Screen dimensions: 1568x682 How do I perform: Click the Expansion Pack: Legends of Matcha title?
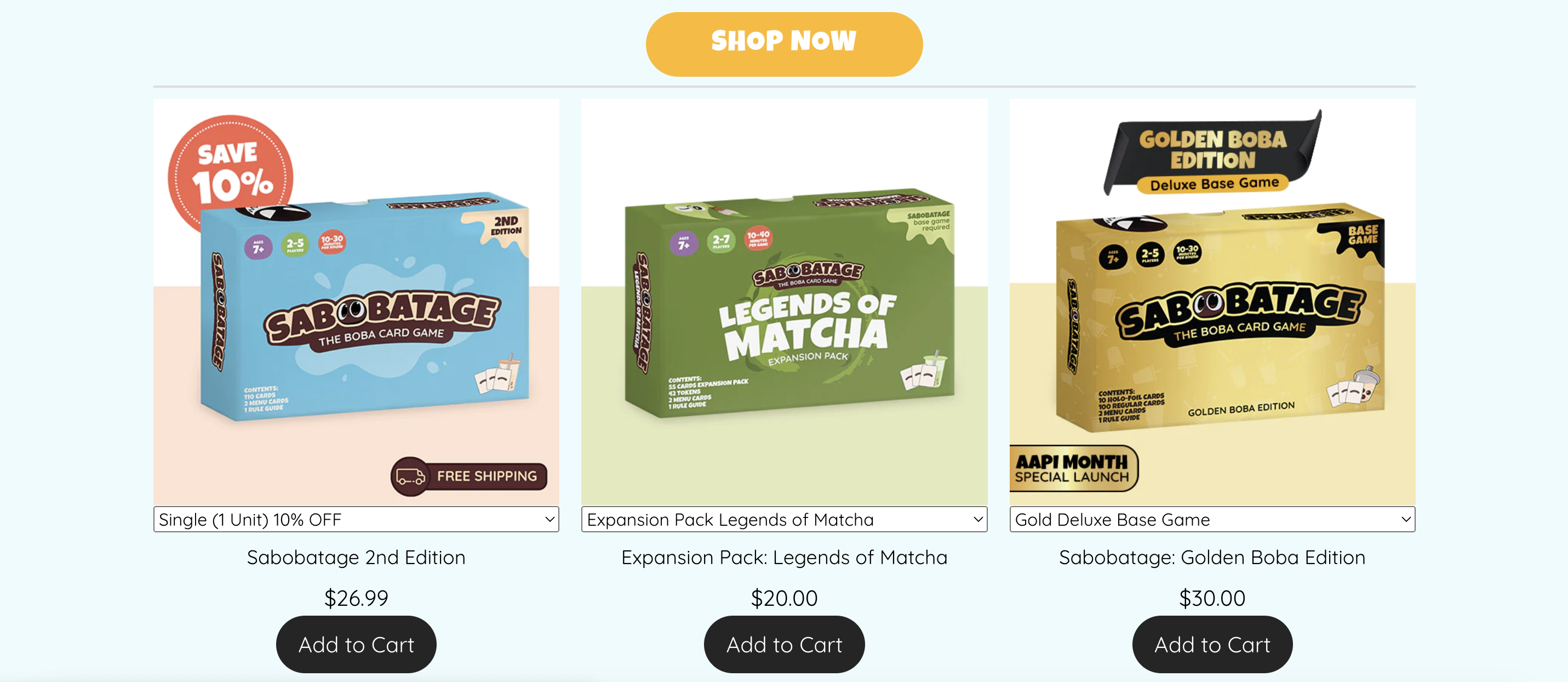tap(784, 557)
